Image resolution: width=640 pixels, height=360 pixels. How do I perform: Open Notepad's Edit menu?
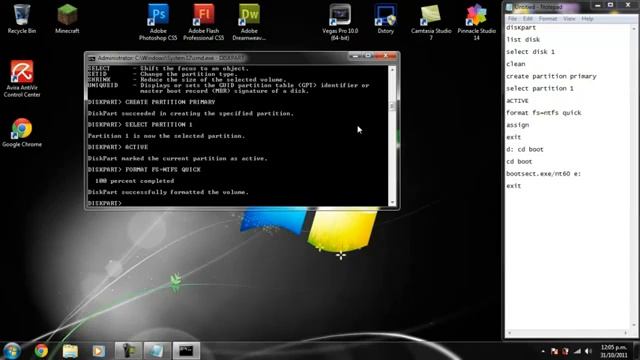tap(528, 19)
